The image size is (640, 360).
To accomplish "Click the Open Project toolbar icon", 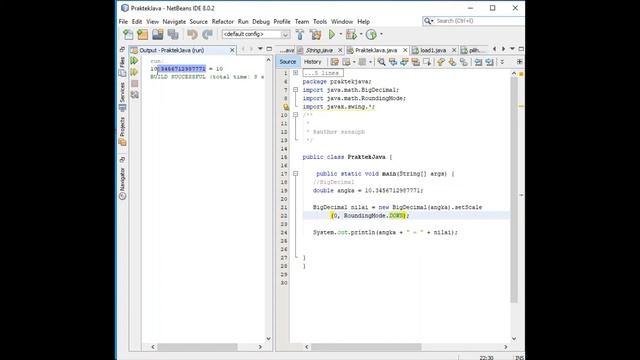I will point(158,35).
